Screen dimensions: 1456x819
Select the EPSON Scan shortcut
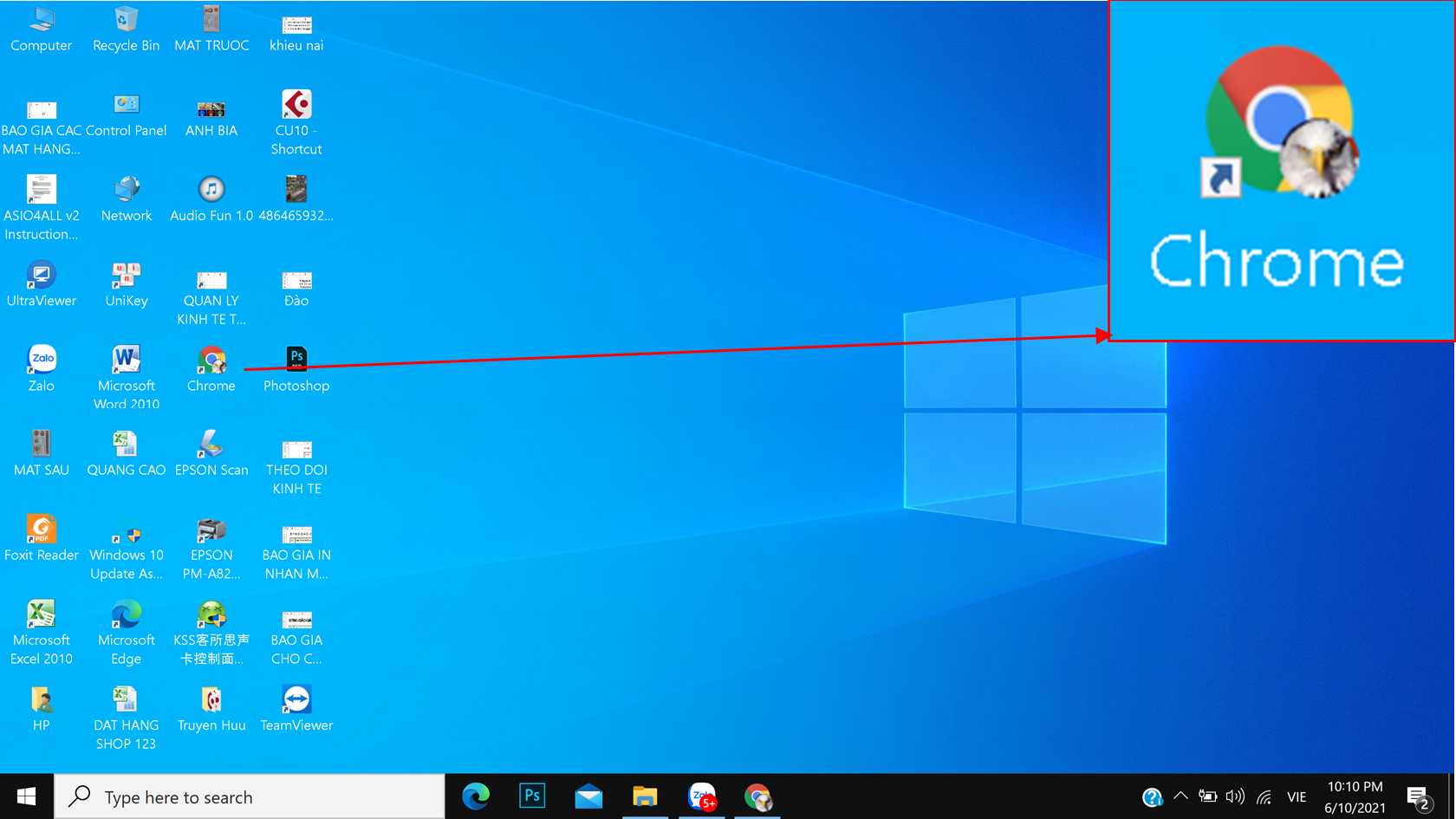[211, 453]
